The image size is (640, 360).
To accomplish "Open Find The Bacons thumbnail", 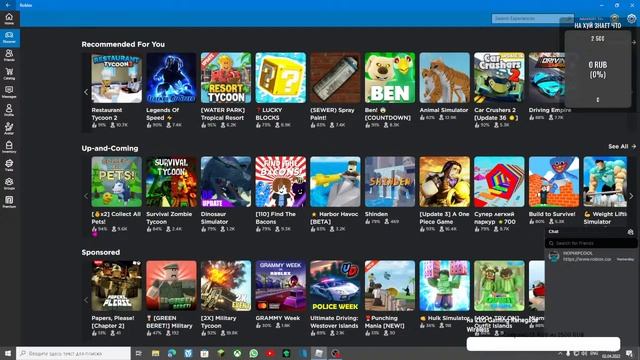I will pyautogui.click(x=281, y=182).
